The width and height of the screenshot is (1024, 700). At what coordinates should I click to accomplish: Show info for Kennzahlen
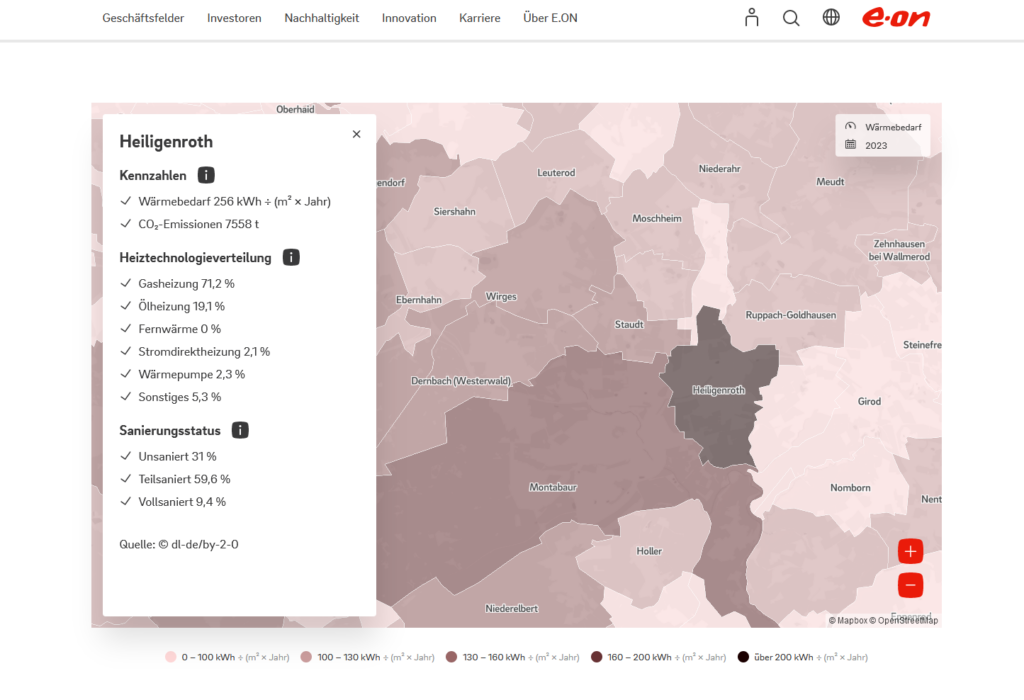tap(206, 175)
